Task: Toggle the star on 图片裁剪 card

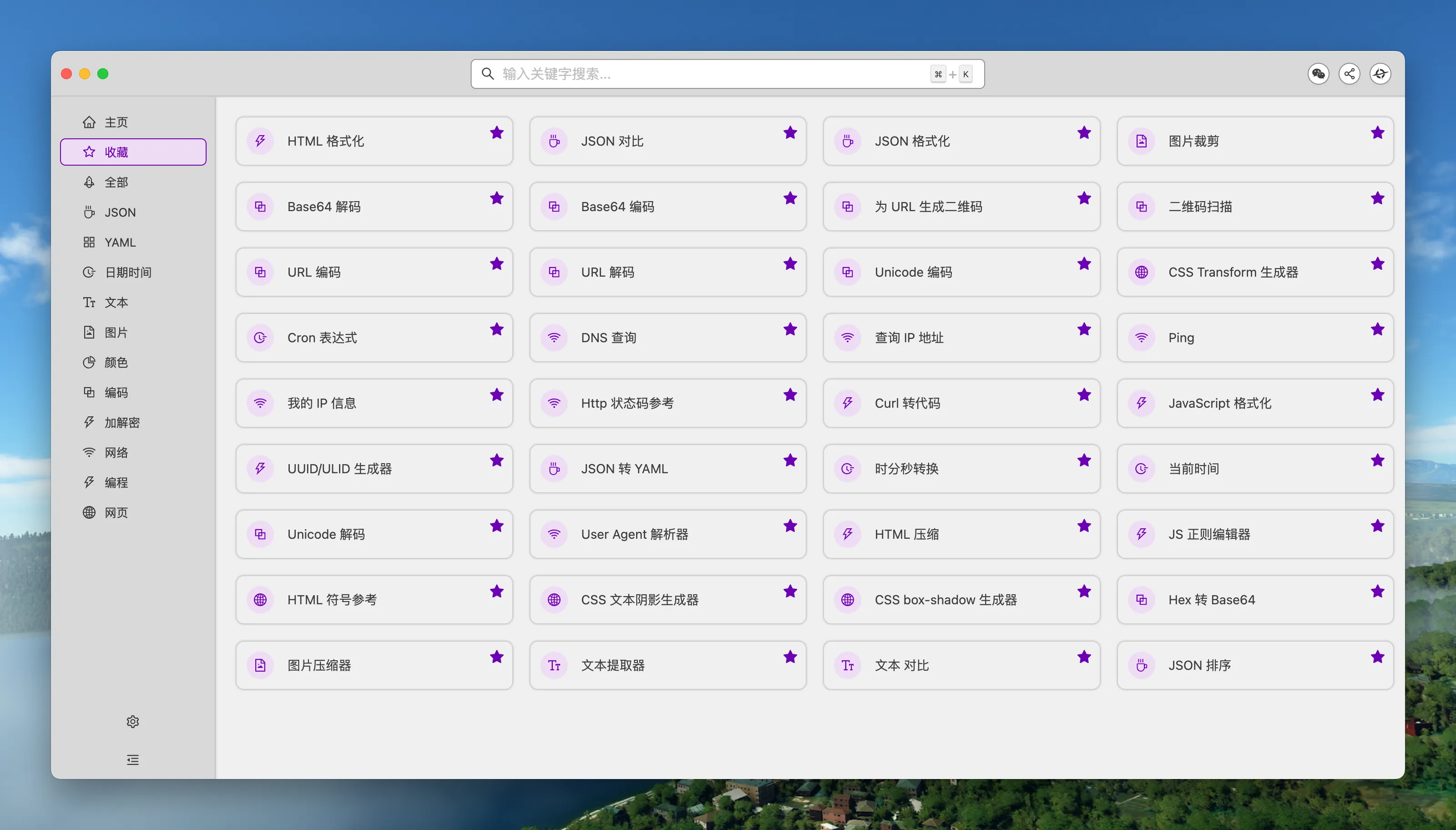Action: pyautogui.click(x=1377, y=133)
